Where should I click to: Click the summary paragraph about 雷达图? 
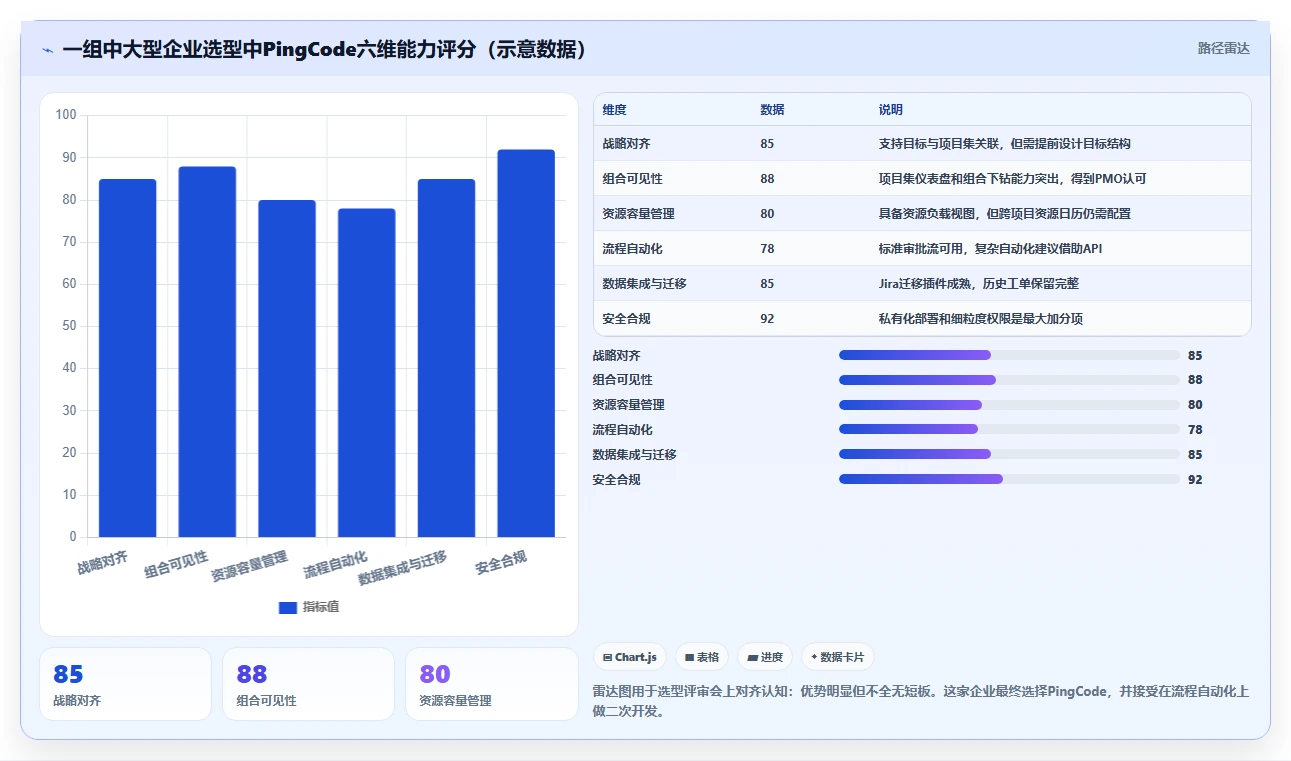pyautogui.click(x=921, y=701)
